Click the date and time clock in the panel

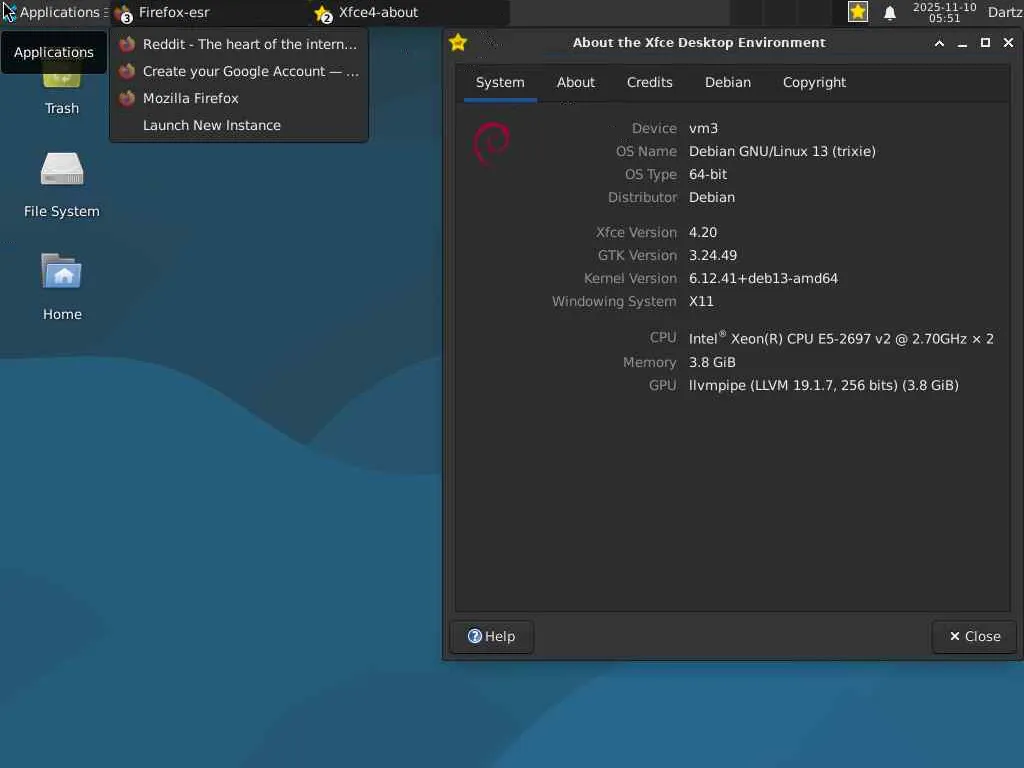[x=944, y=12]
